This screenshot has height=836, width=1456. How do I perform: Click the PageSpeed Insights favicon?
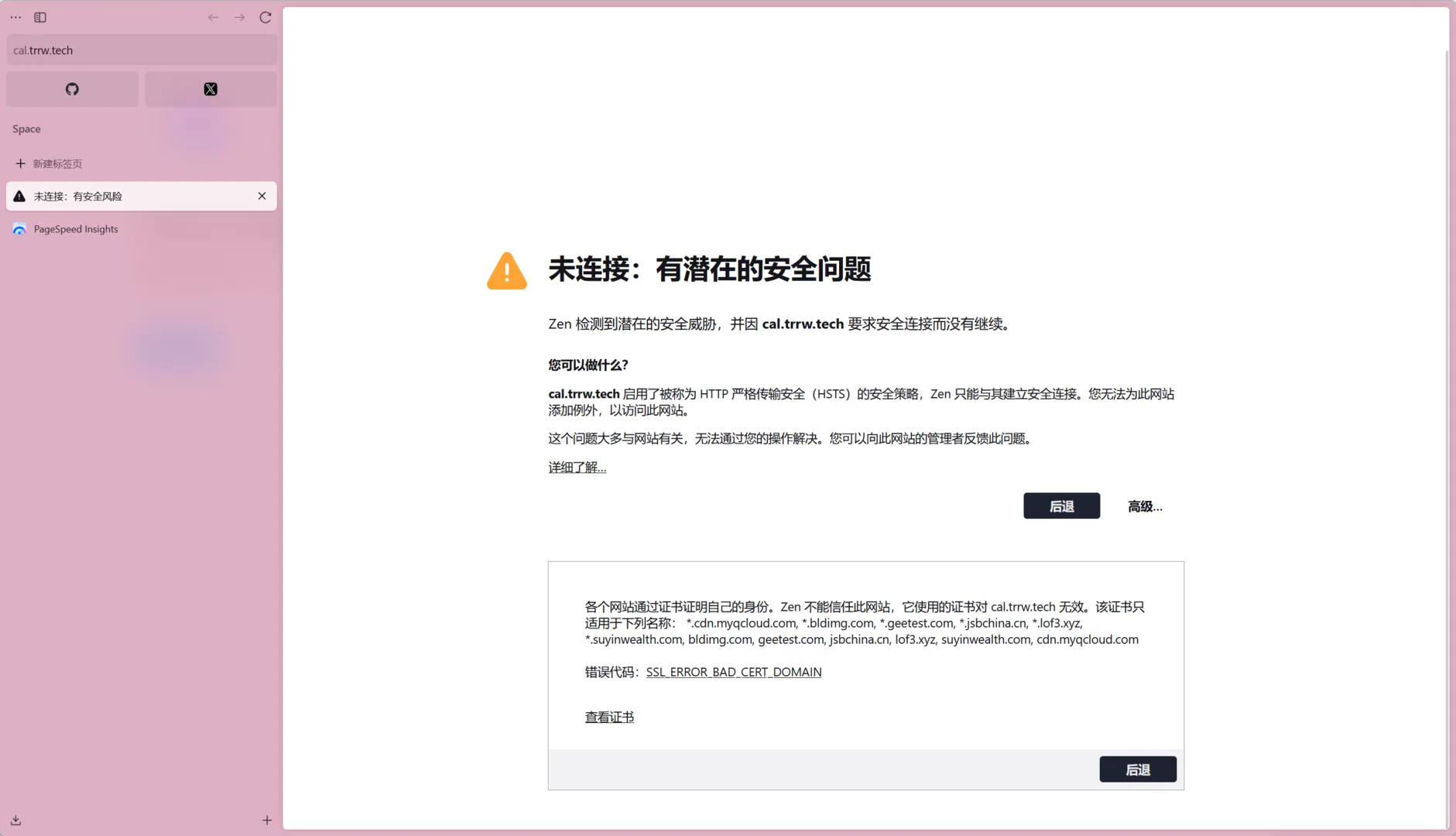[x=19, y=228]
